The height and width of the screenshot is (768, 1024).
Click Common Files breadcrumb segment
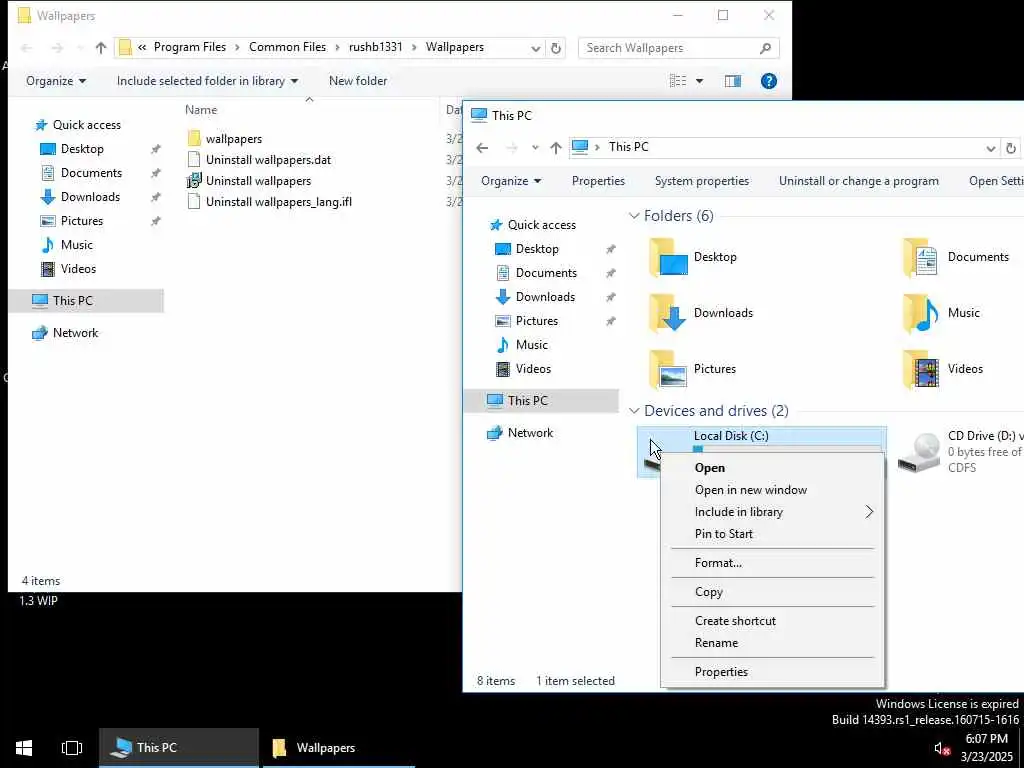[287, 47]
